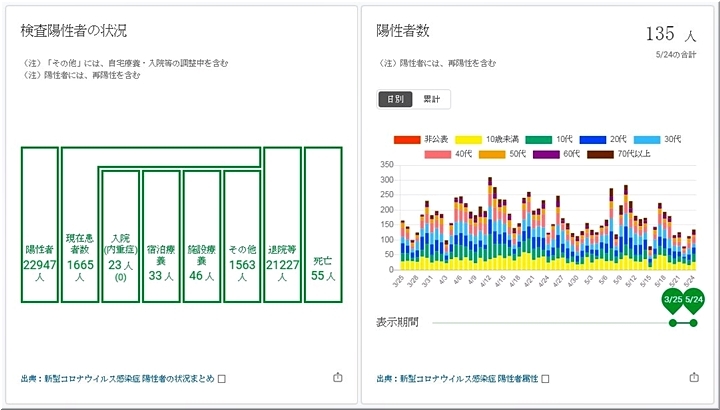Toggle the 非公表 red legend swatch
The image size is (720, 410).
tap(407, 140)
